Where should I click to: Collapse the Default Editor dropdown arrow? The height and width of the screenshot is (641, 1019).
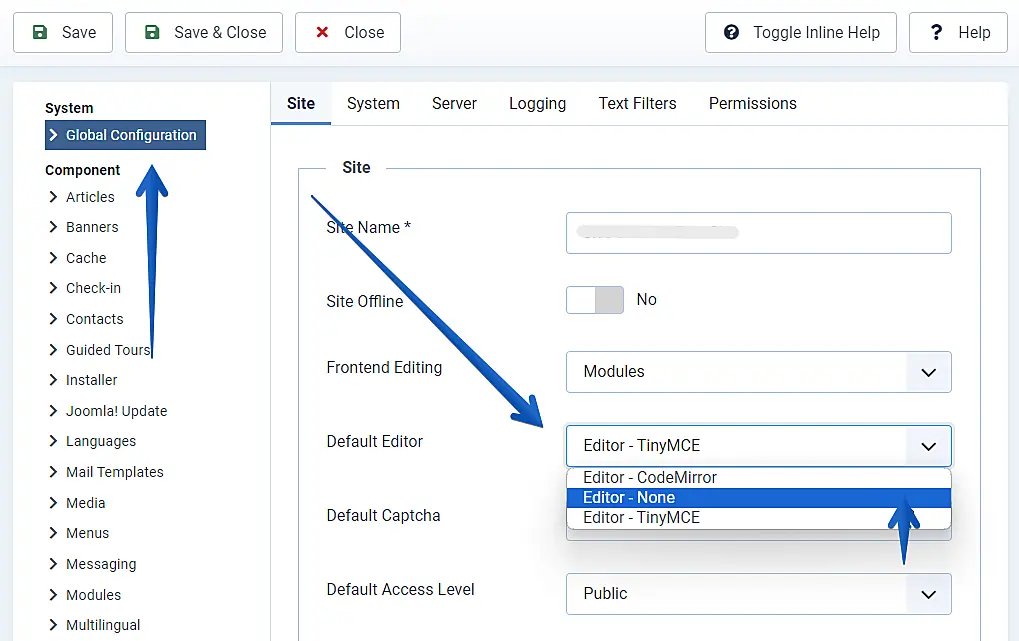pyautogui.click(x=928, y=446)
